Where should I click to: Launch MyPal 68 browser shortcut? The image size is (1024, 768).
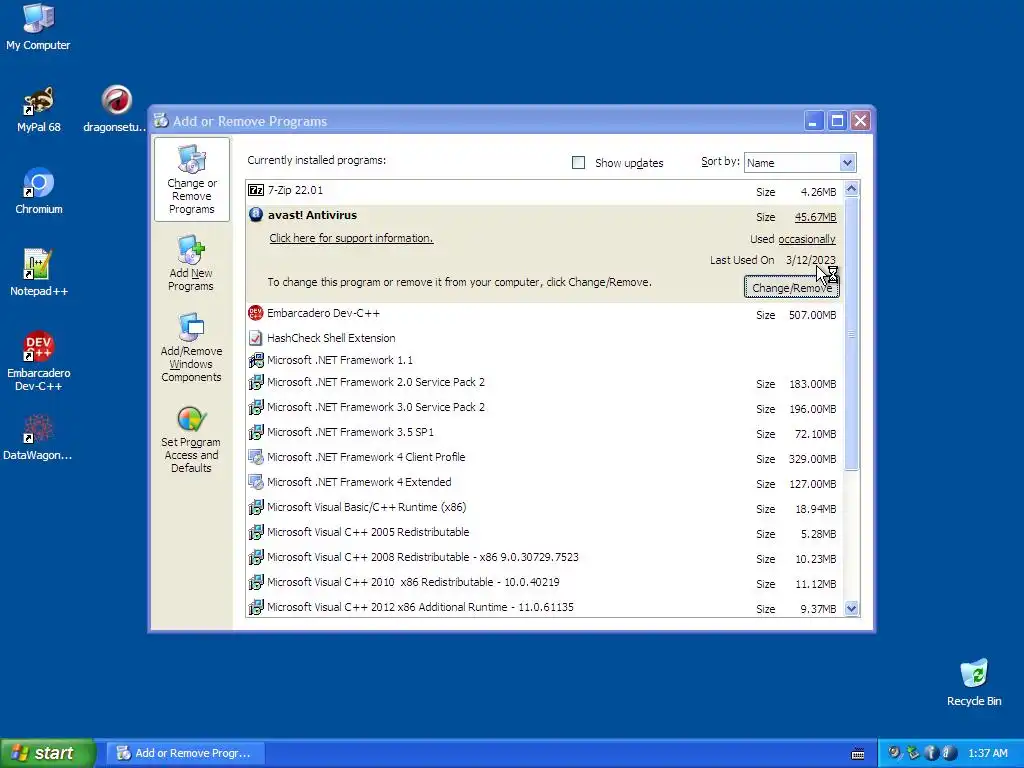39,110
